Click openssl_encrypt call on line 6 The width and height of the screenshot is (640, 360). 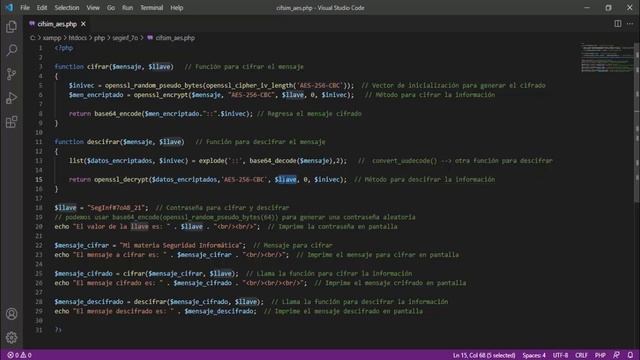click(161, 95)
